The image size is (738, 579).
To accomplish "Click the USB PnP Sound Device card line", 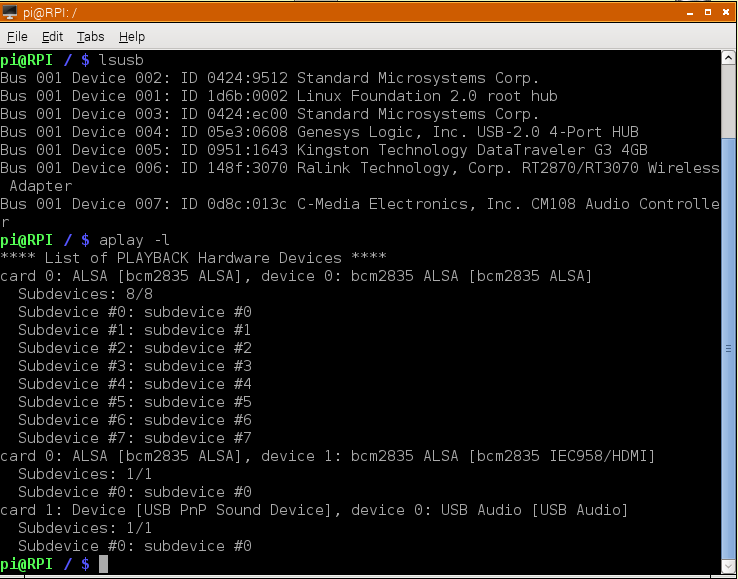I will [314, 510].
